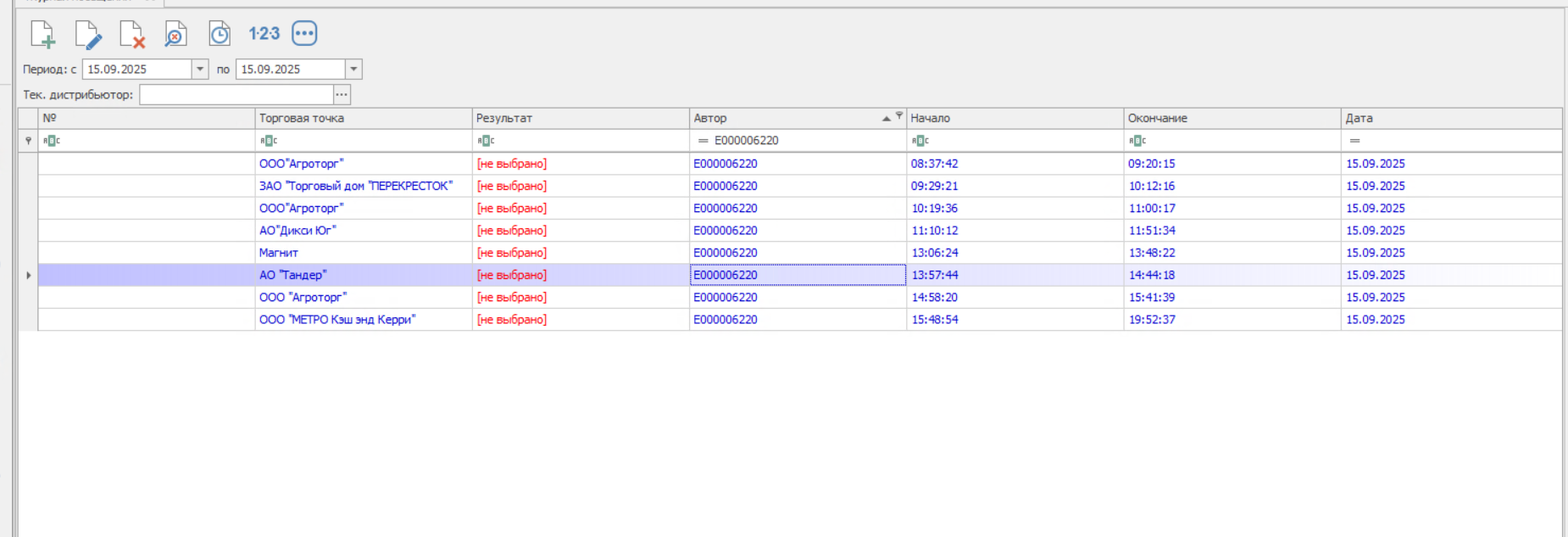Sort by Дата column header

(1451, 118)
